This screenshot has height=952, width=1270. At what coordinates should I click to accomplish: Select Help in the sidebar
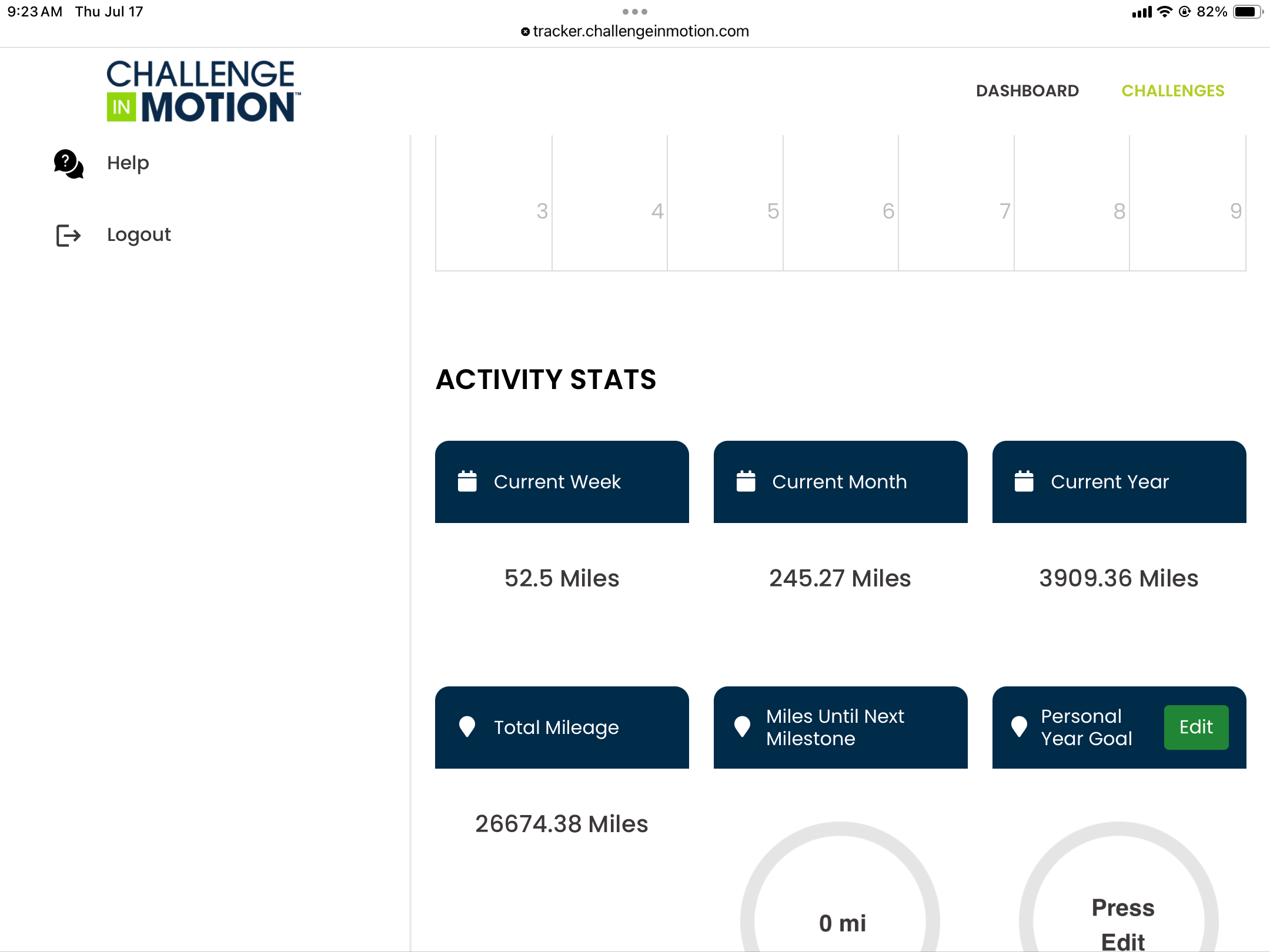(128, 163)
